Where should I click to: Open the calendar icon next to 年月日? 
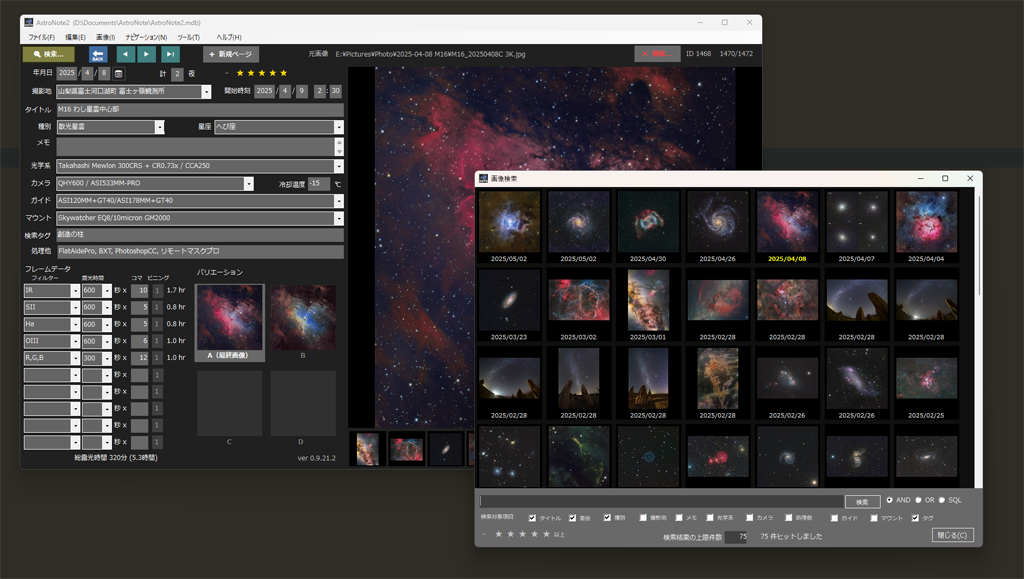(118, 74)
